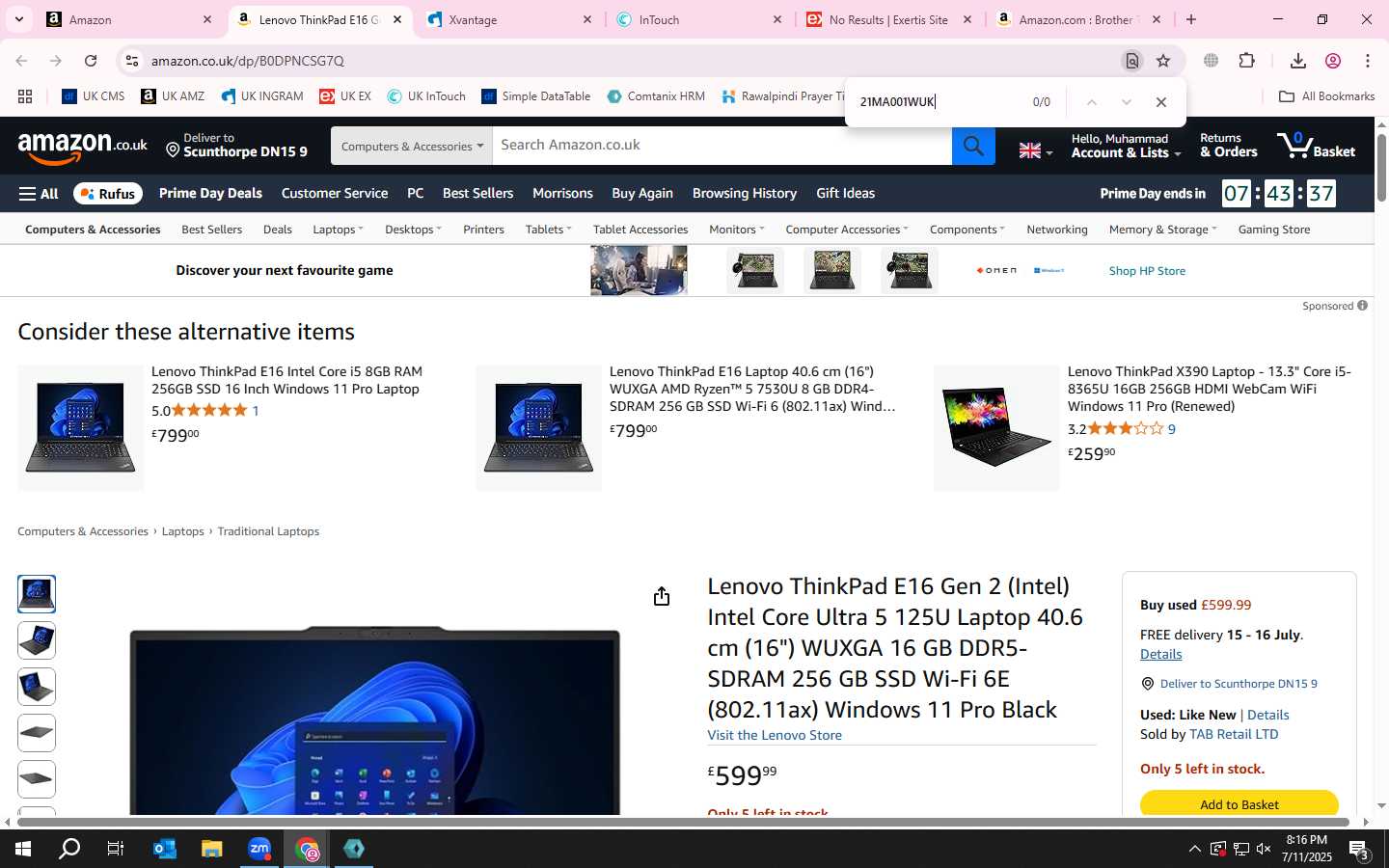Open UK INGRAM bookmark
This screenshot has height=868, width=1389.
point(262,96)
